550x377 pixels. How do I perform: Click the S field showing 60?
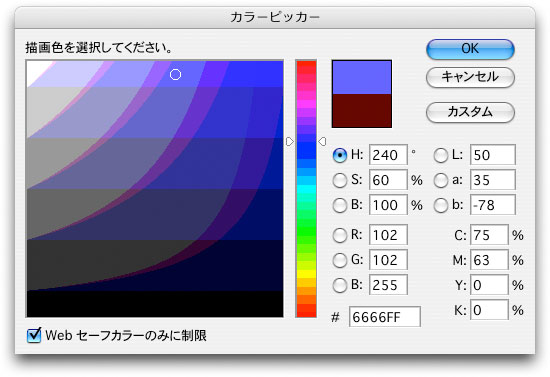pyautogui.click(x=388, y=180)
